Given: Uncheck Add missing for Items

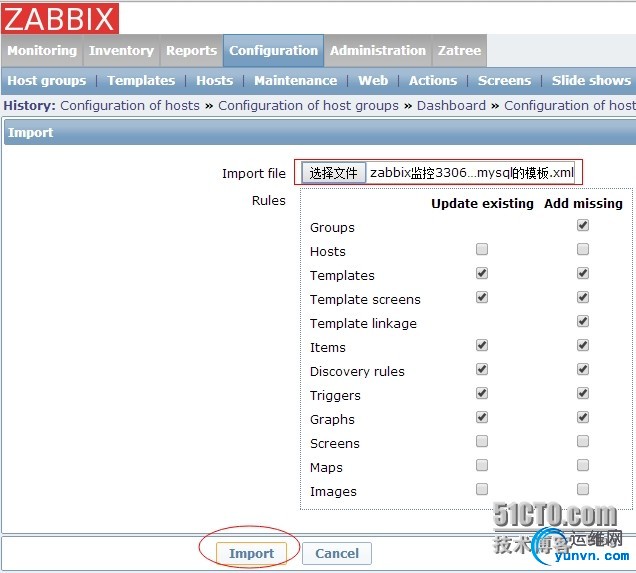Looking at the screenshot, I should point(583,346).
